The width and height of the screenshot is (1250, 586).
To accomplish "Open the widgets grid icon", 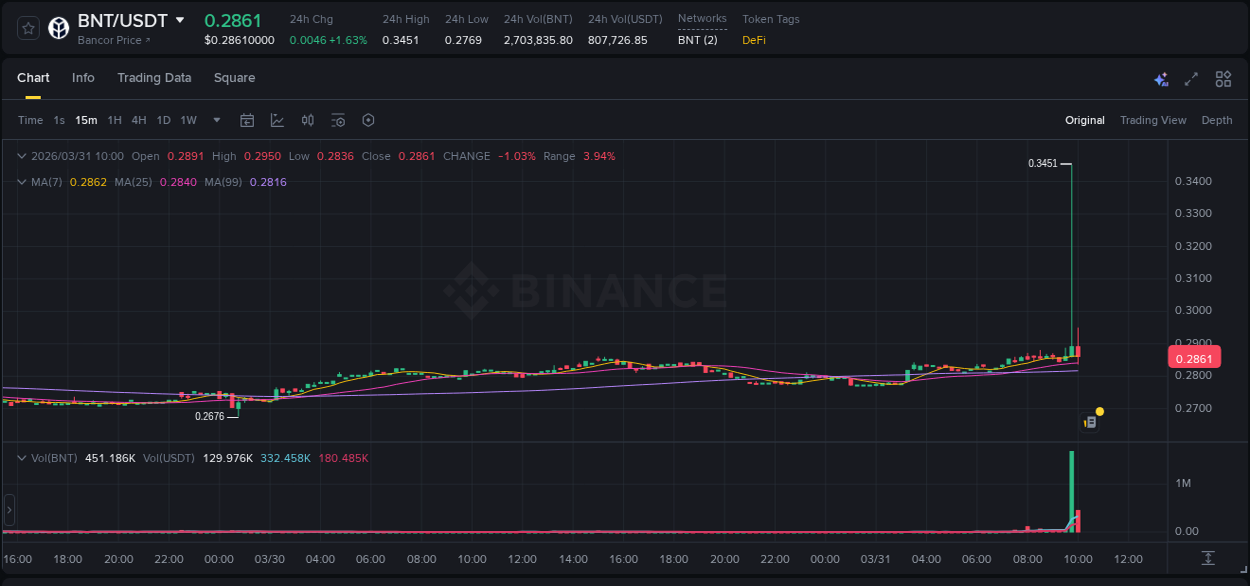I will coord(1223,78).
